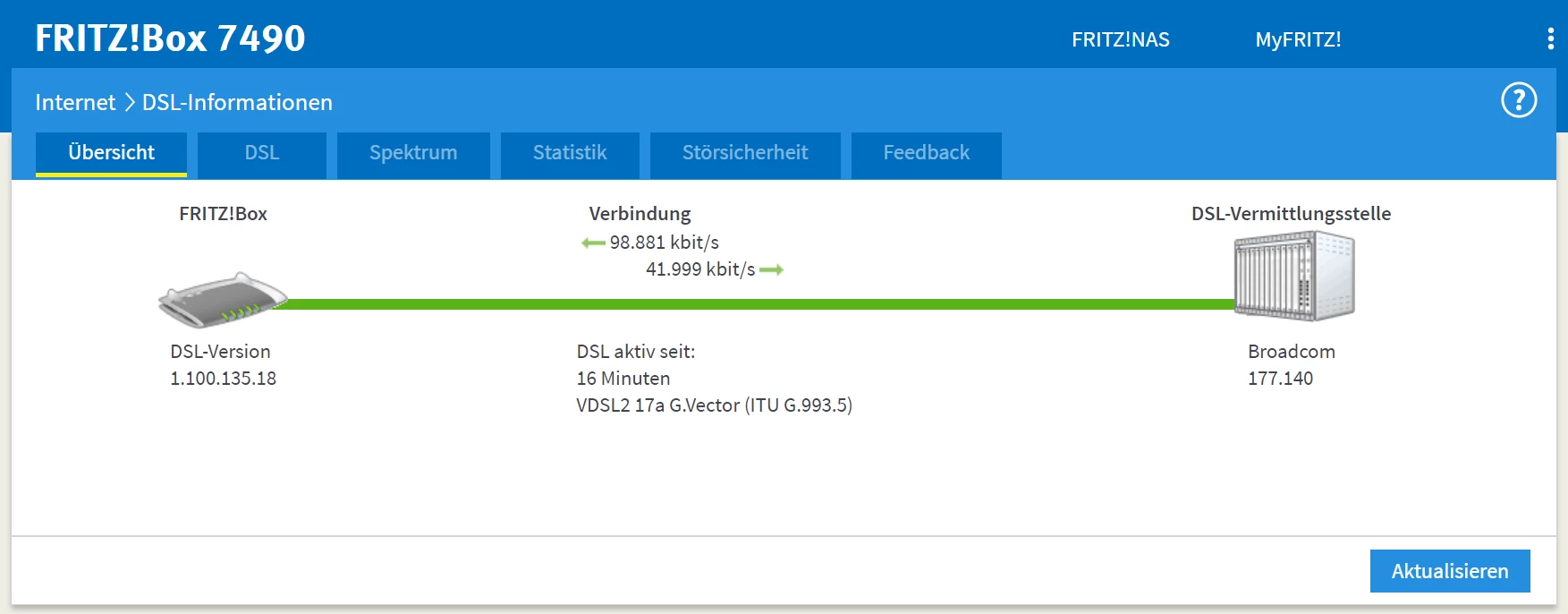Click the green upstream arrow icon
Image resolution: width=1568 pixels, height=614 pixels.
tap(771, 269)
